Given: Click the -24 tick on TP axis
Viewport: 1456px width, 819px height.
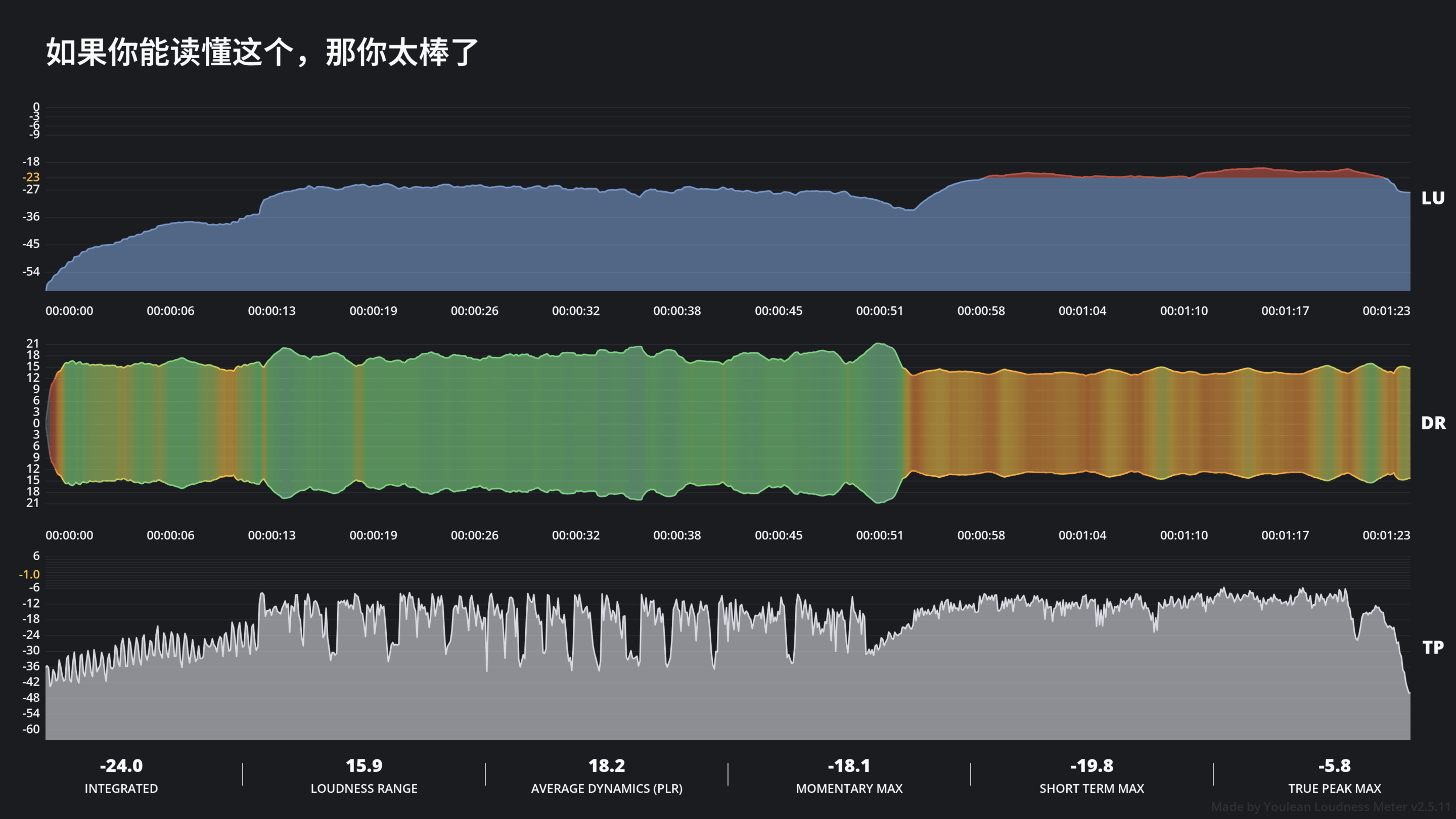Looking at the screenshot, I should (31, 635).
